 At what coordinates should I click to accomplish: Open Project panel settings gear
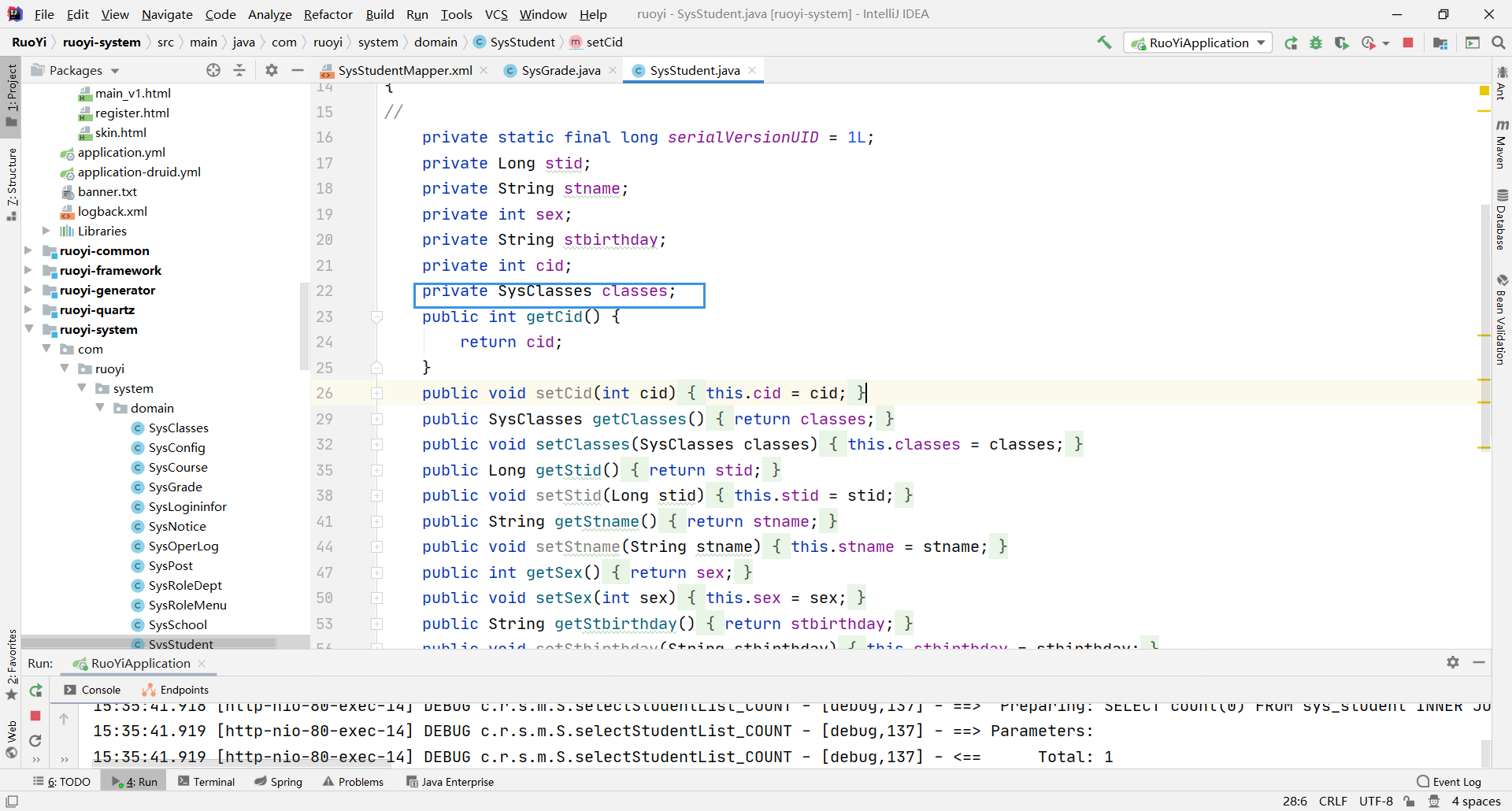(x=272, y=71)
